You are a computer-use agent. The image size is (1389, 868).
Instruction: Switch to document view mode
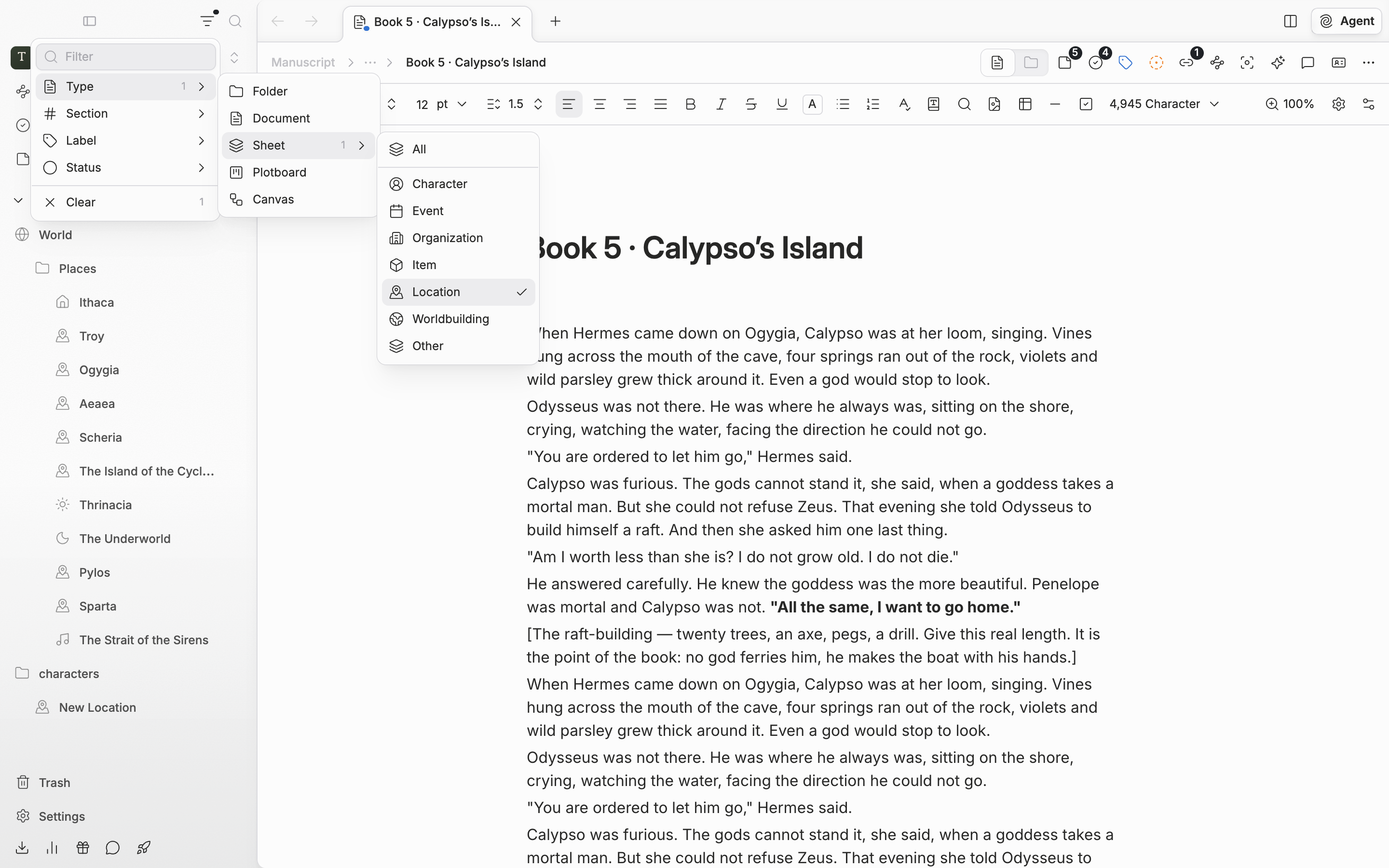click(997, 63)
